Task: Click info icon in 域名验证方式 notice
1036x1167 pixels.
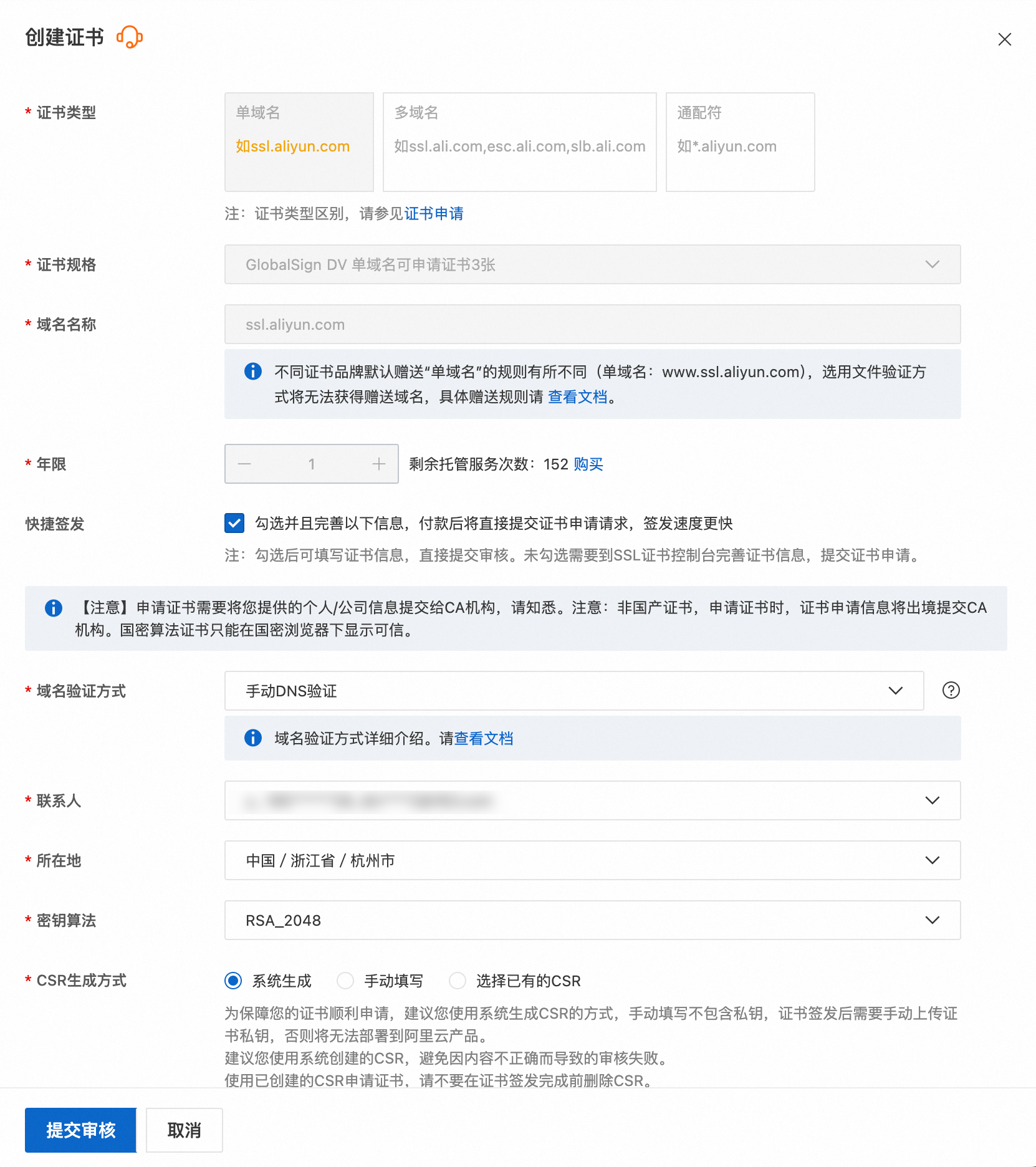Action: pyautogui.click(x=253, y=738)
